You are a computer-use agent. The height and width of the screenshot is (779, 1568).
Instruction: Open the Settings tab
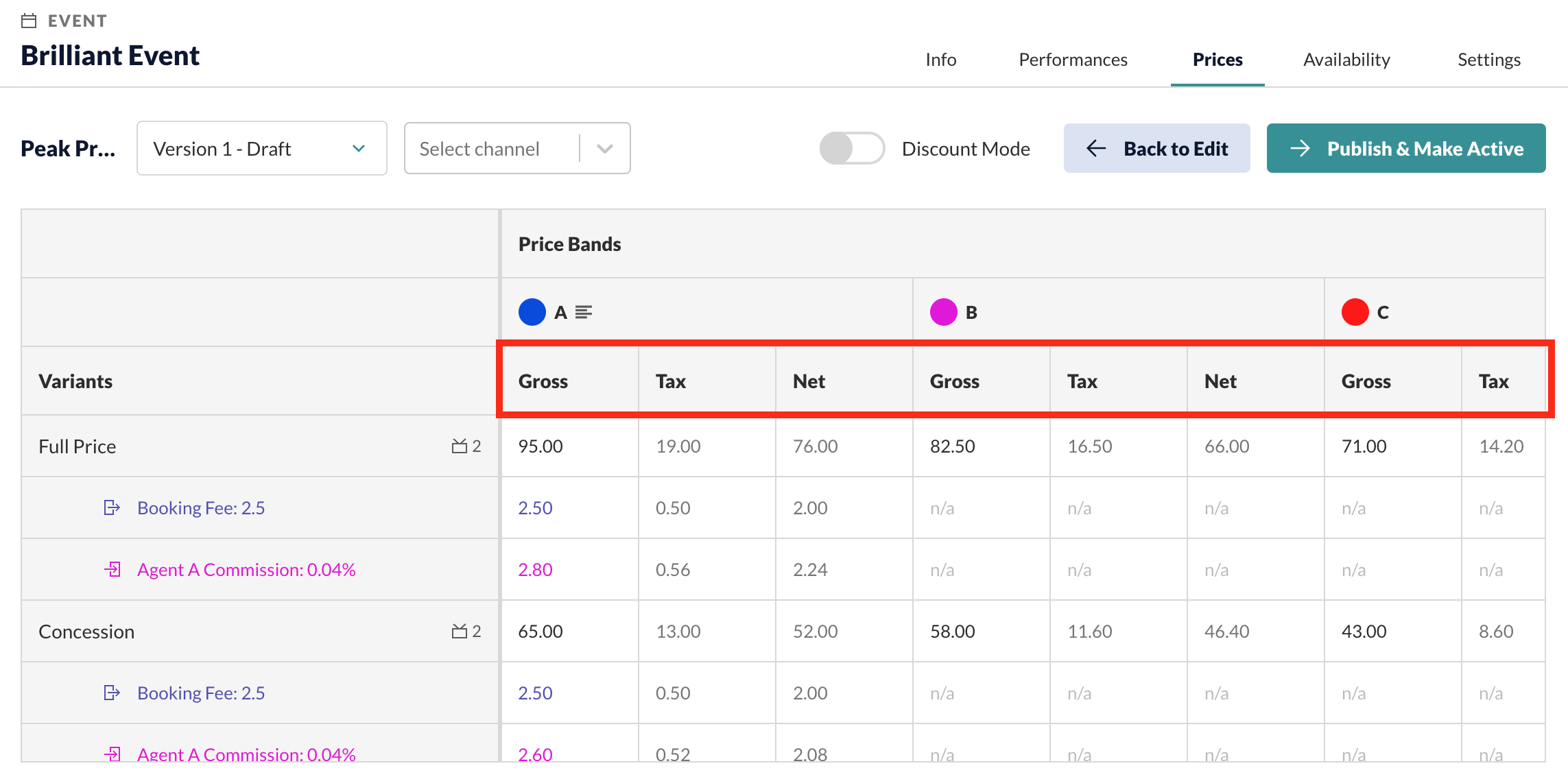click(x=1489, y=60)
